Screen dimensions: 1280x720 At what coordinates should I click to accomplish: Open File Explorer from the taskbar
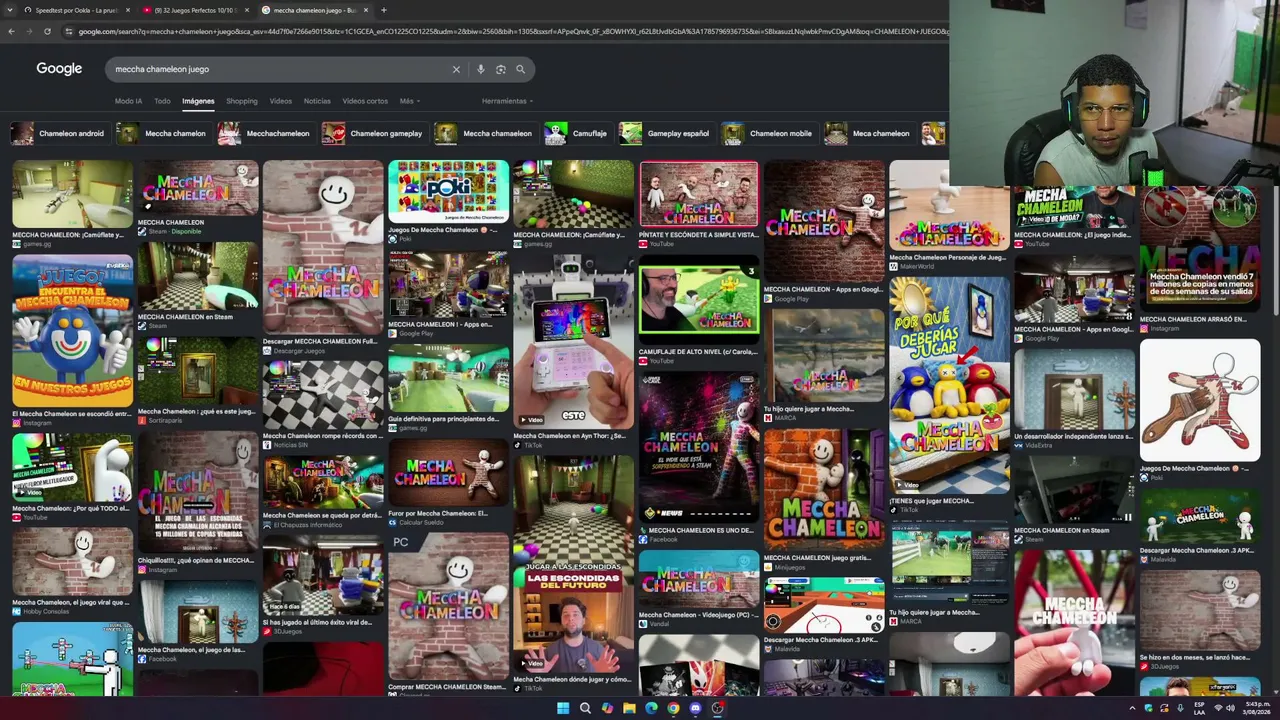click(629, 708)
